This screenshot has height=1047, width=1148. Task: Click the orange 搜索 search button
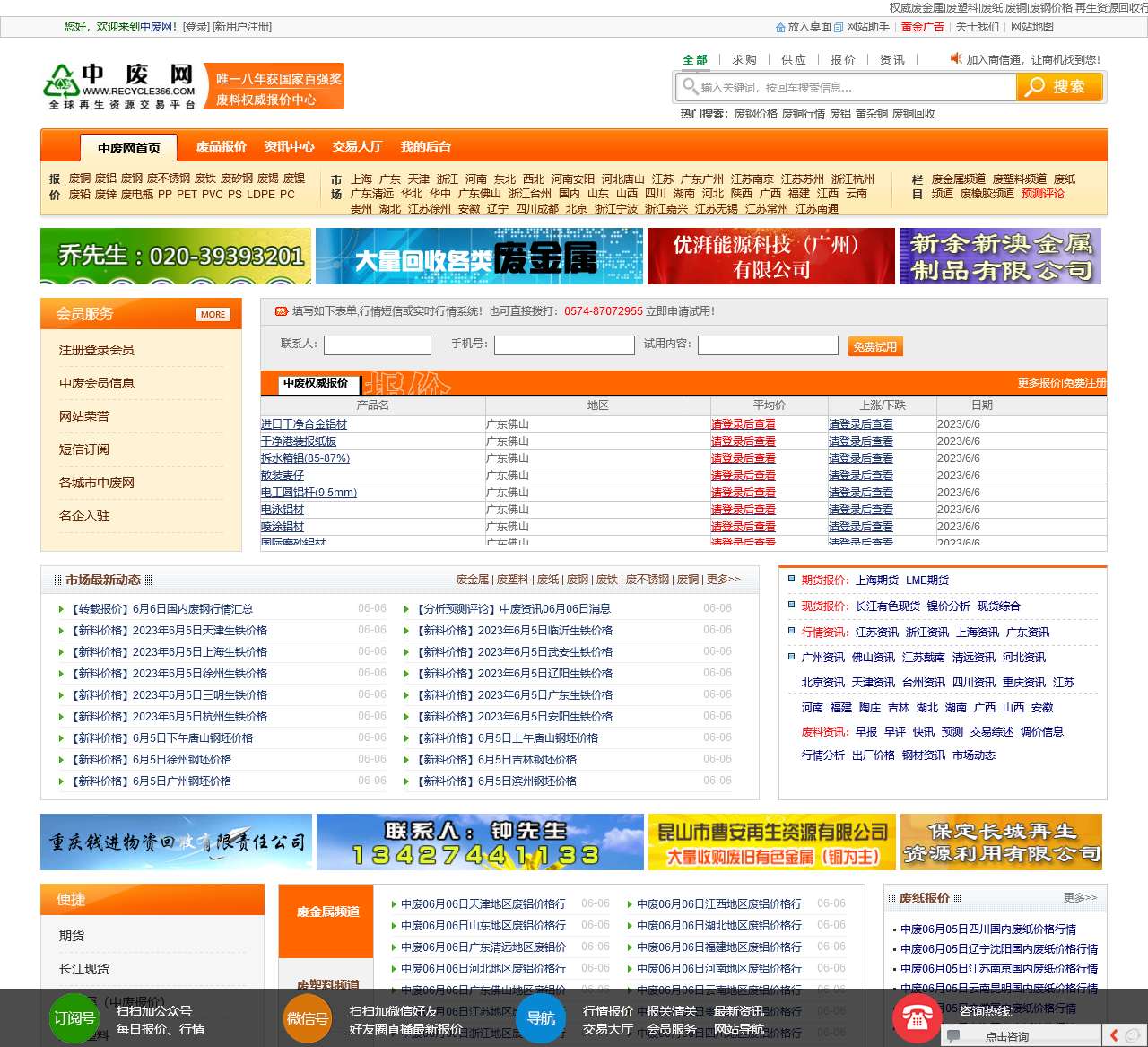click(1058, 86)
